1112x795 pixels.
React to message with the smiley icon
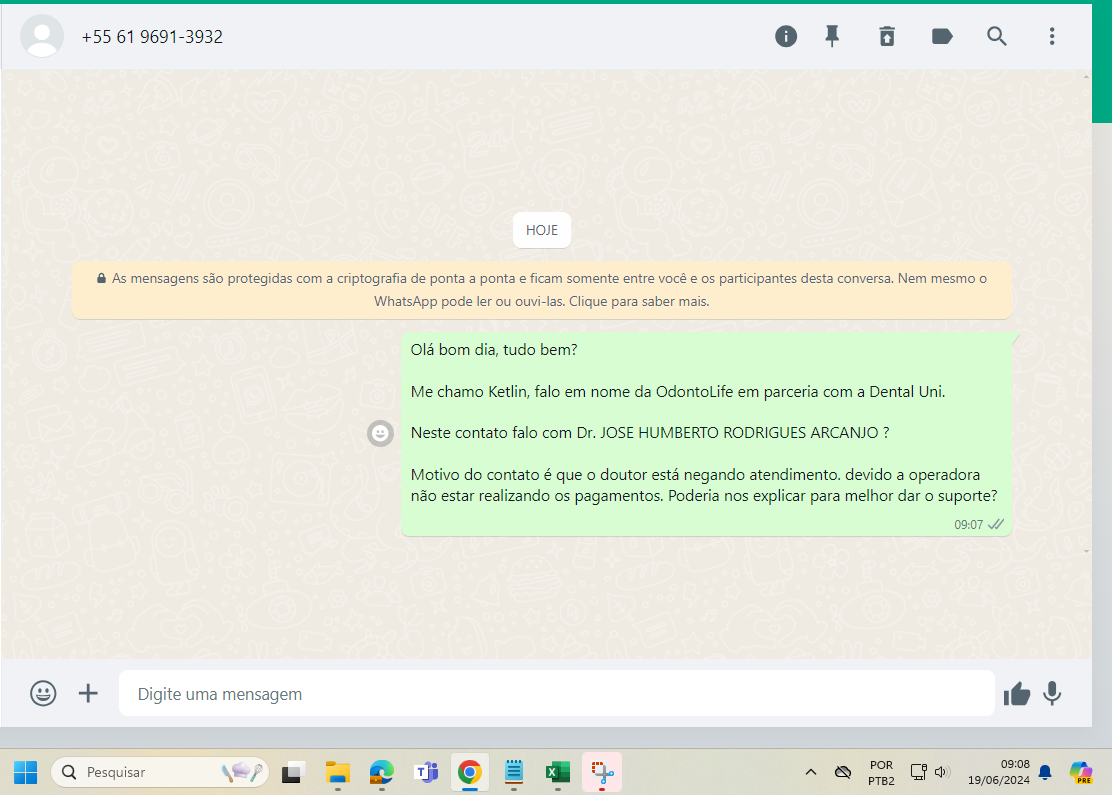pyautogui.click(x=380, y=433)
